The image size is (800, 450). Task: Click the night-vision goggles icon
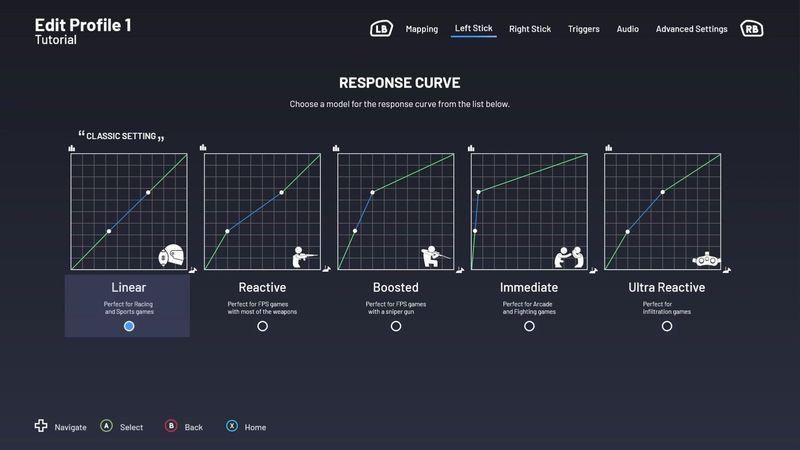tap(706, 259)
